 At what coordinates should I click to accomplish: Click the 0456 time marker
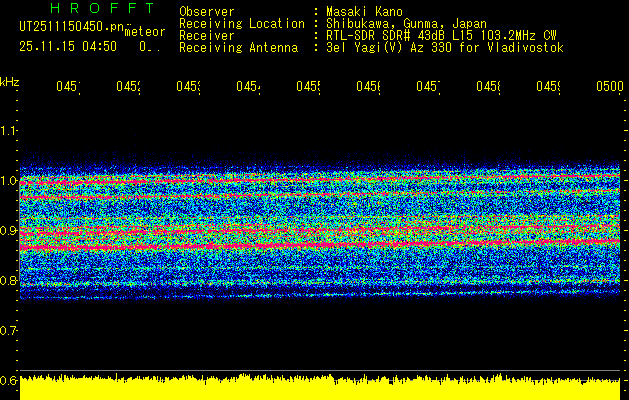pos(369,86)
